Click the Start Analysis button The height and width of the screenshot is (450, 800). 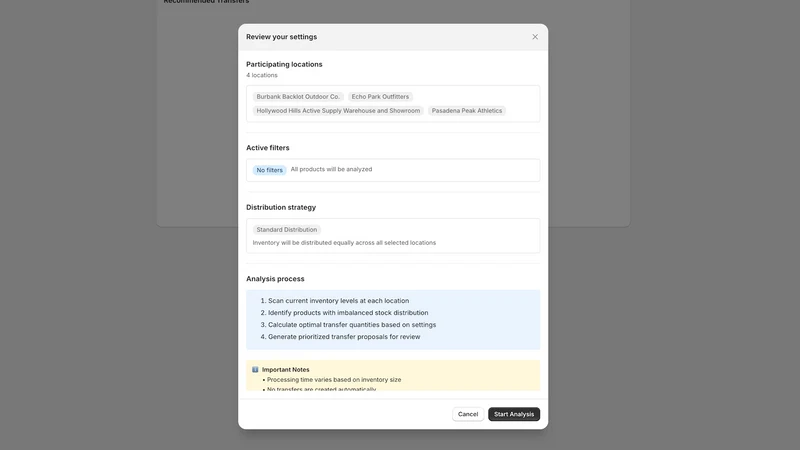click(x=514, y=414)
